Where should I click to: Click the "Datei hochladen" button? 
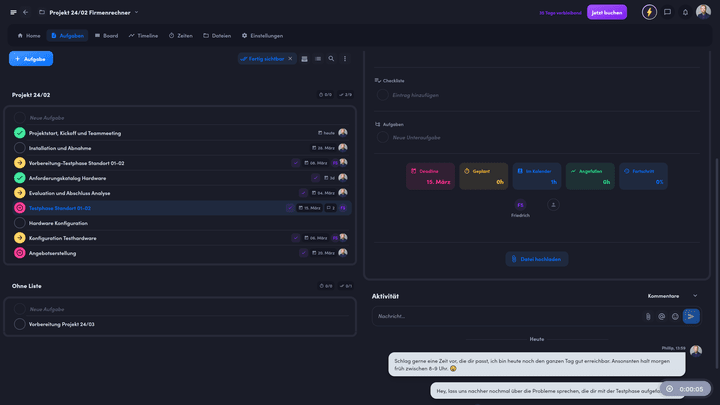(538, 258)
